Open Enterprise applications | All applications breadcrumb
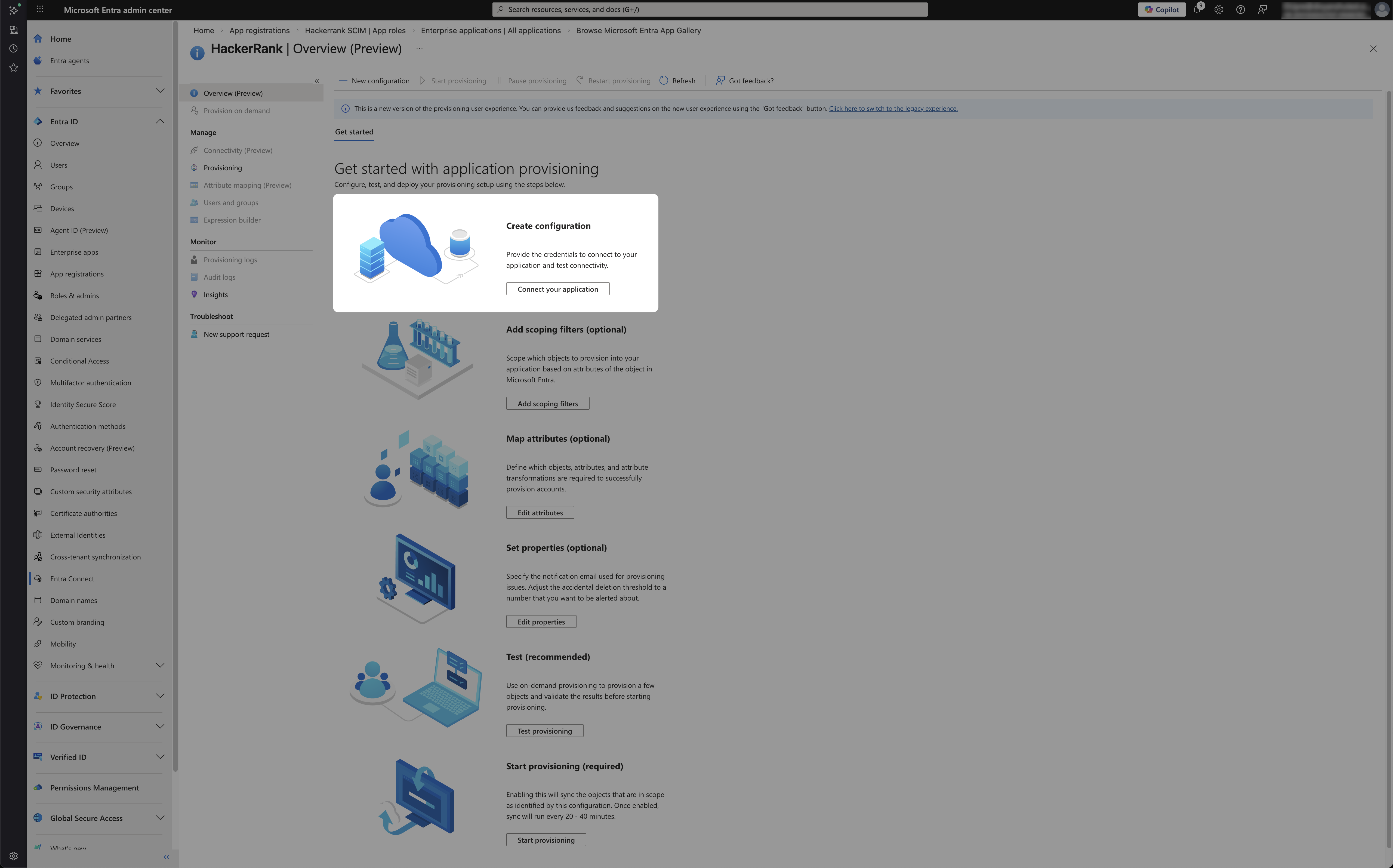1393x868 pixels. click(491, 30)
